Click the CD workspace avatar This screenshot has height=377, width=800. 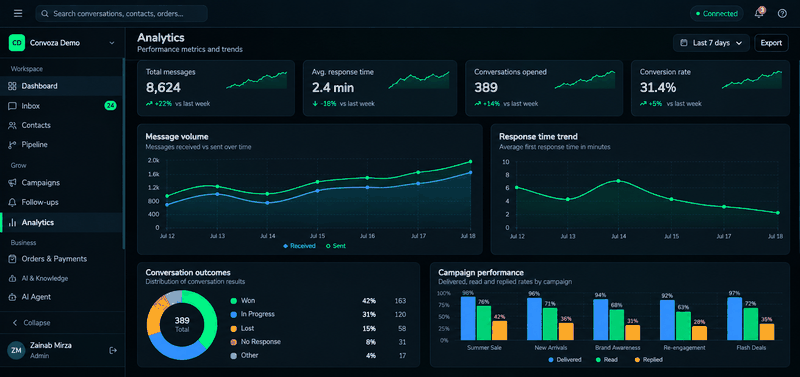point(17,43)
